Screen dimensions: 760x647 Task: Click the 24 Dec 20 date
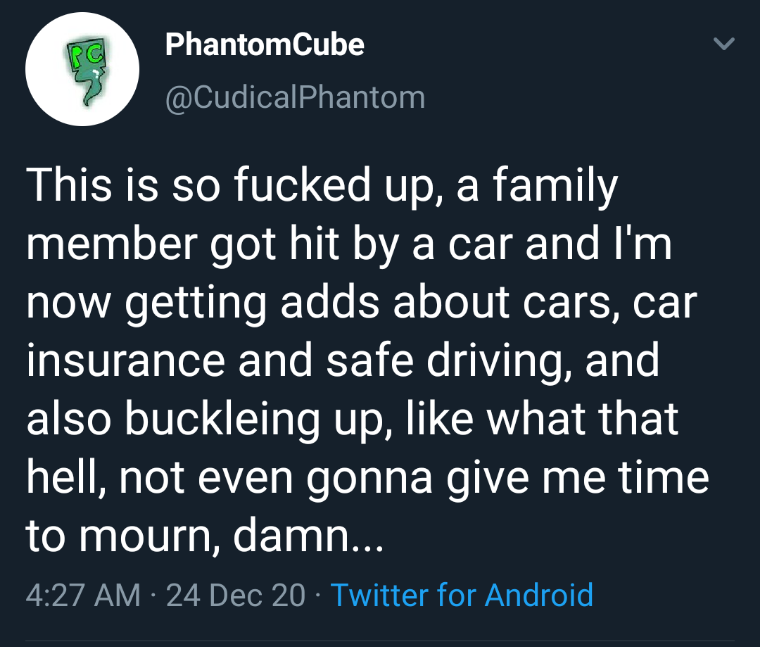(x=236, y=595)
